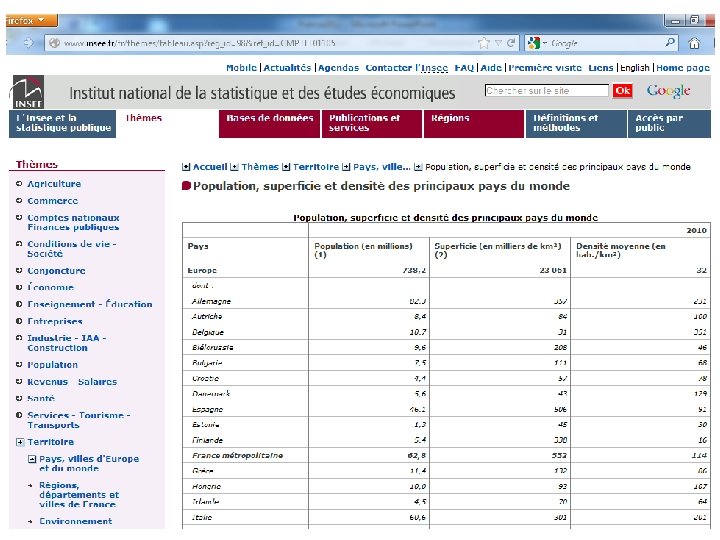Open the English language link
Image resolution: width=720 pixels, height=540 pixels.
click(635, 68)
